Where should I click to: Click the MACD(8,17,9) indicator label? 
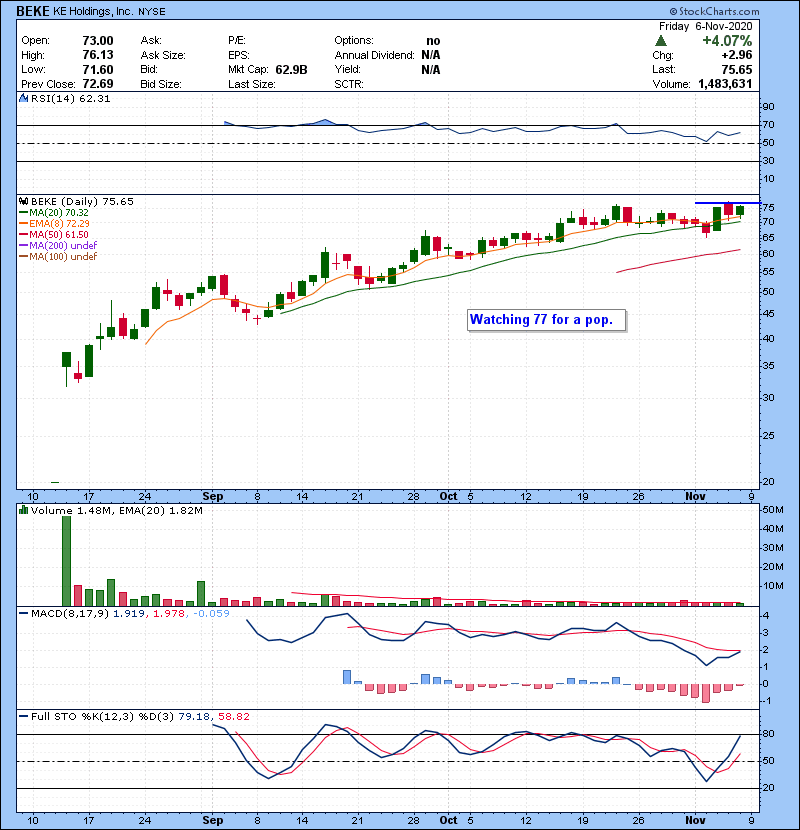pos(70,614)
